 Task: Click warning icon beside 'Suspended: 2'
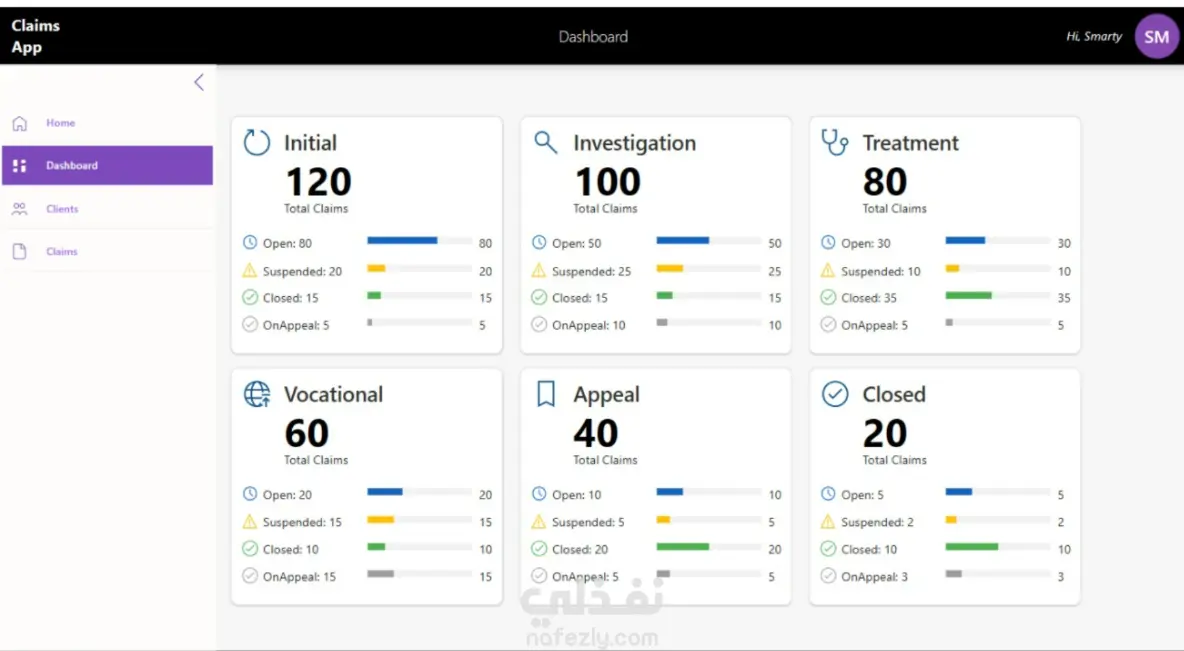pos(828,521)
